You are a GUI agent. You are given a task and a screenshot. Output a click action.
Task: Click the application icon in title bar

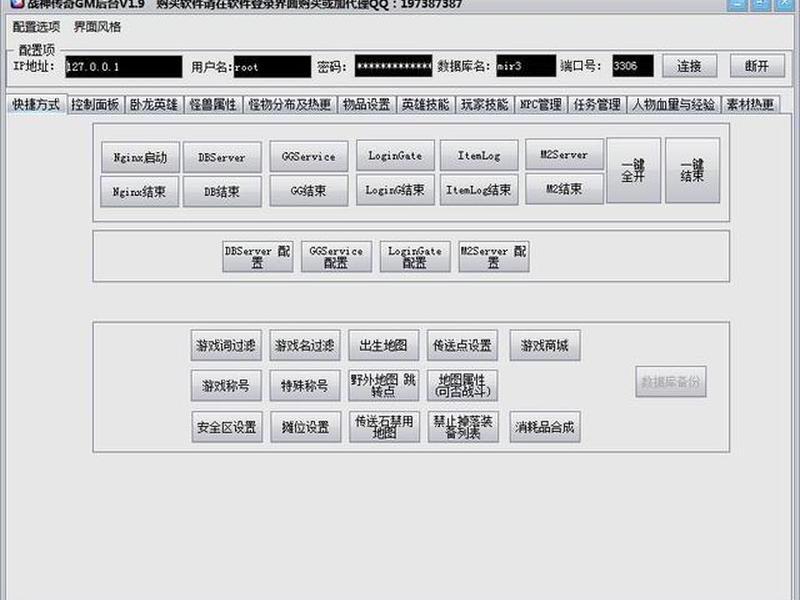[16, 4]
